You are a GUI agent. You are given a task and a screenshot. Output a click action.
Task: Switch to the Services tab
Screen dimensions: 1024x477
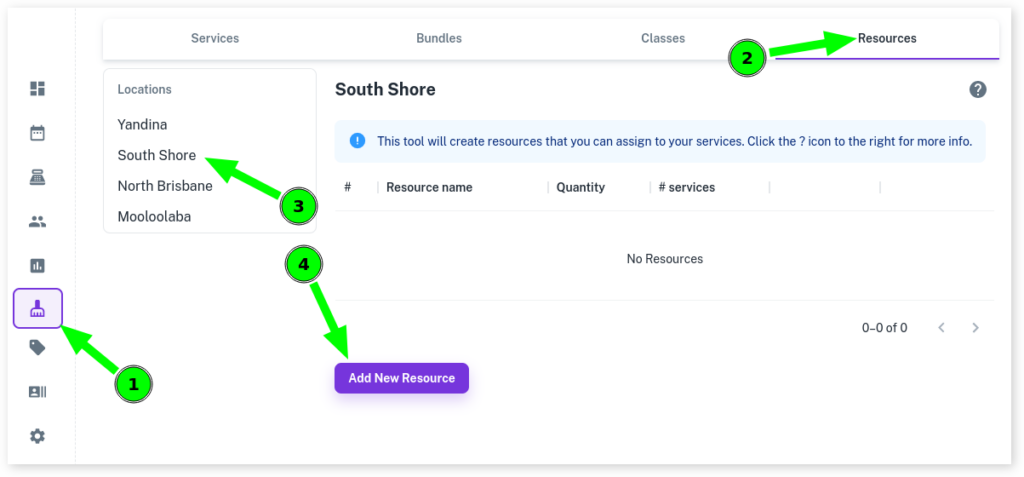click(215, 39)
